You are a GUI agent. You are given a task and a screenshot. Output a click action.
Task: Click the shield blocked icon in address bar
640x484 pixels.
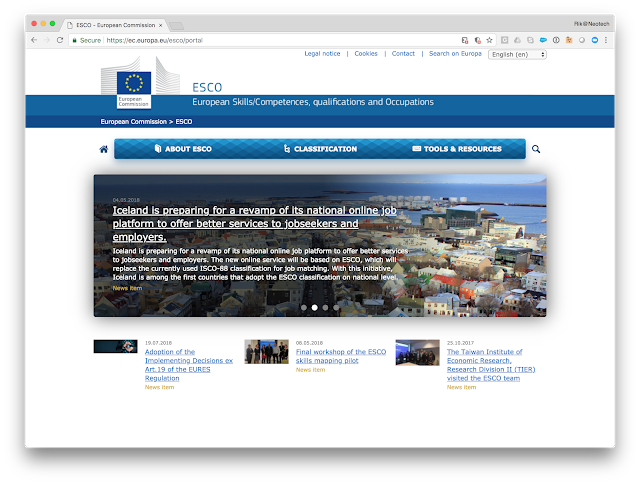(477, 40)
